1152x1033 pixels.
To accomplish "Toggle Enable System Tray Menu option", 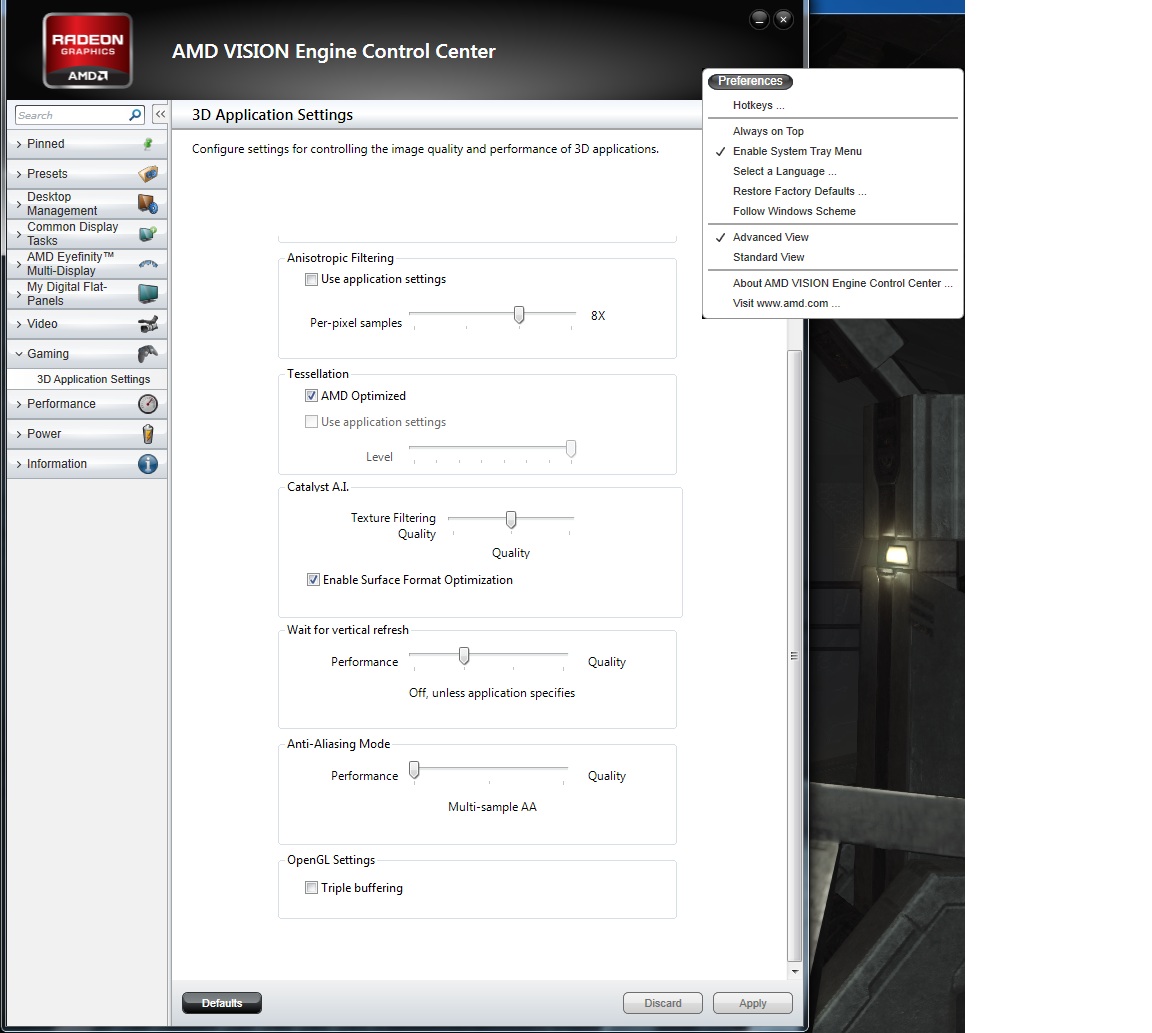I will click(x=797, y=151).
